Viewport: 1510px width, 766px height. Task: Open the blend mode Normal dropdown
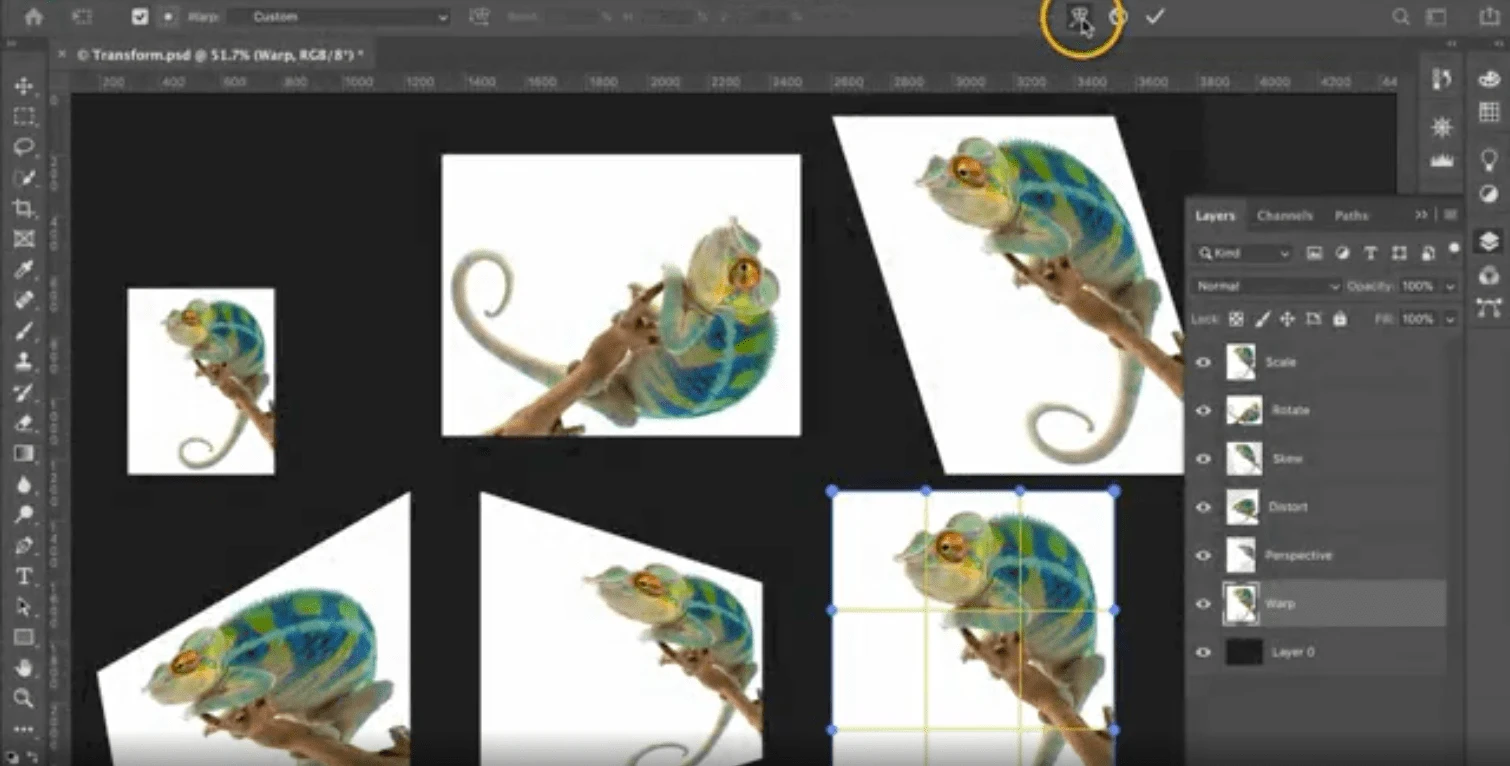pyautogui.click(x=1267, y=286)
